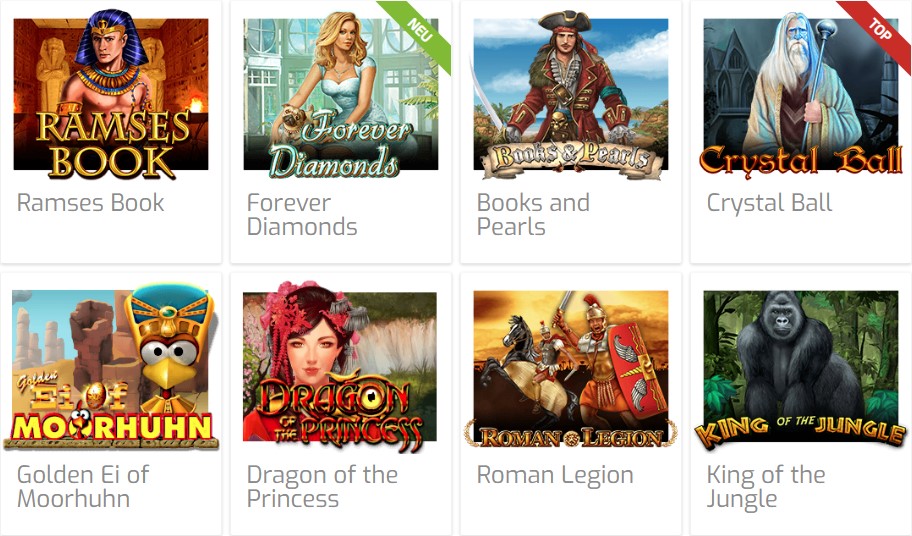
Task: Select the Dragon of the Princess image
Action: (340, 366)
